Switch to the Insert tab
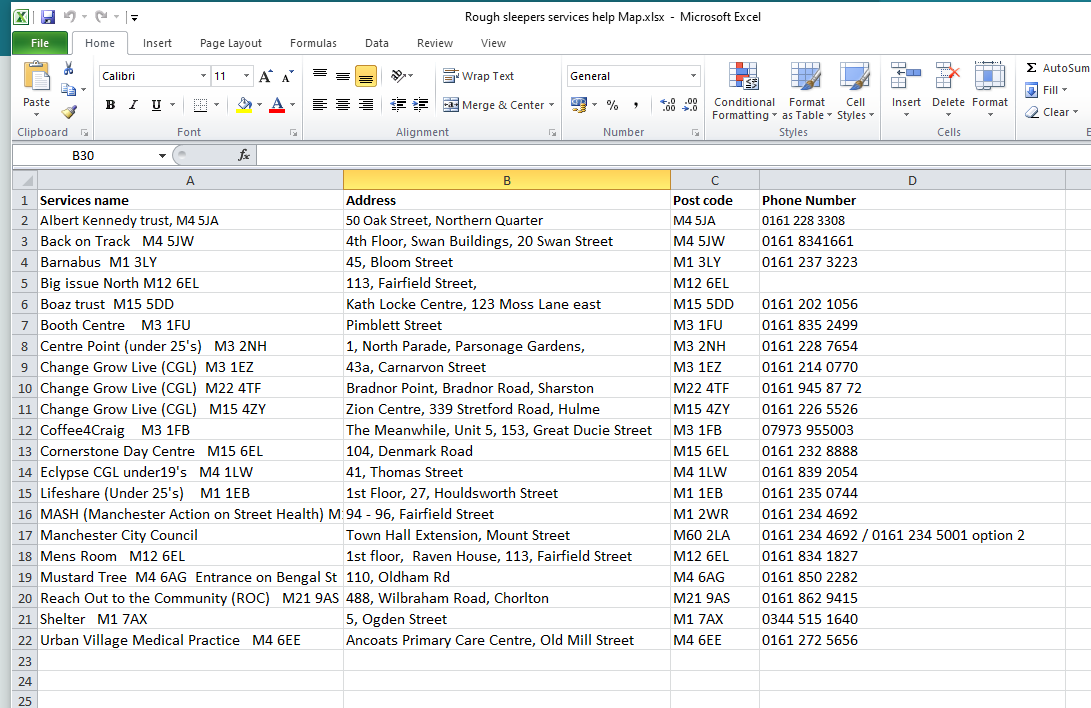The width and height of the screenshot is (1091, 708). pyautogui.click(x=157, y=43)
